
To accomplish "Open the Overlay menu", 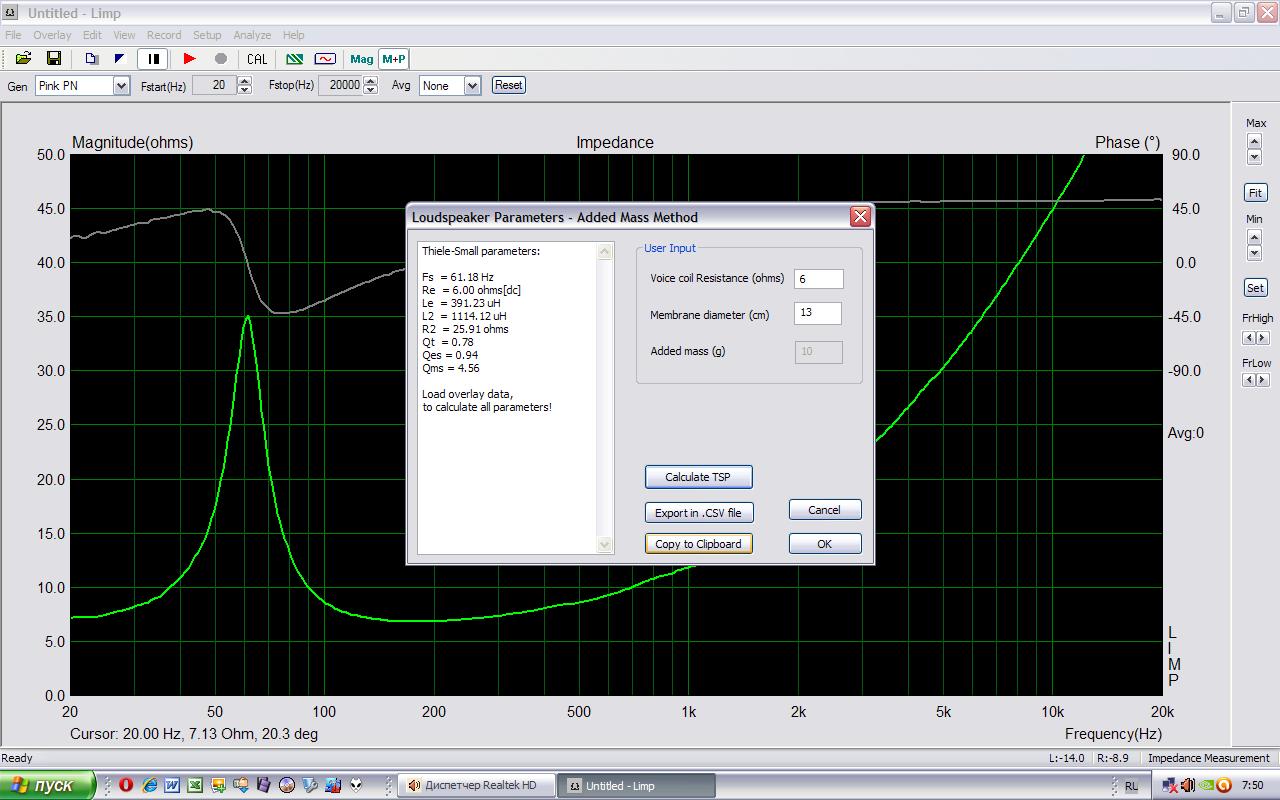I will coord(52,35).
